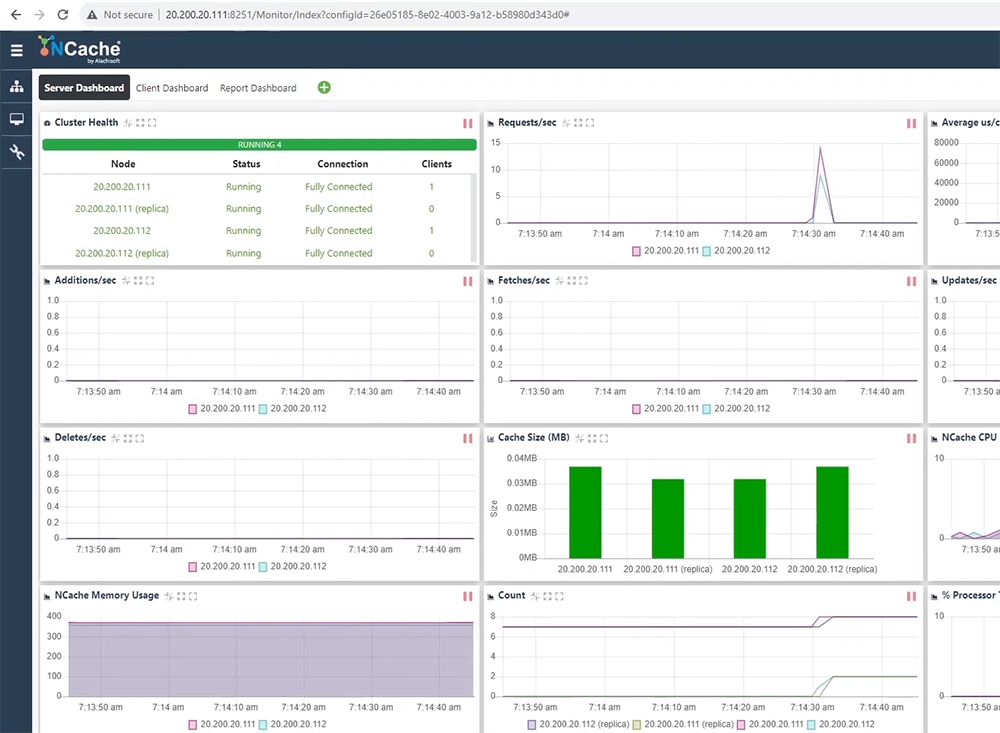Click 20.200.20.112 (replica) swatch in Count legend
Image resolution: width=1000 pixels, height=733 pixels.
[532, 725]
